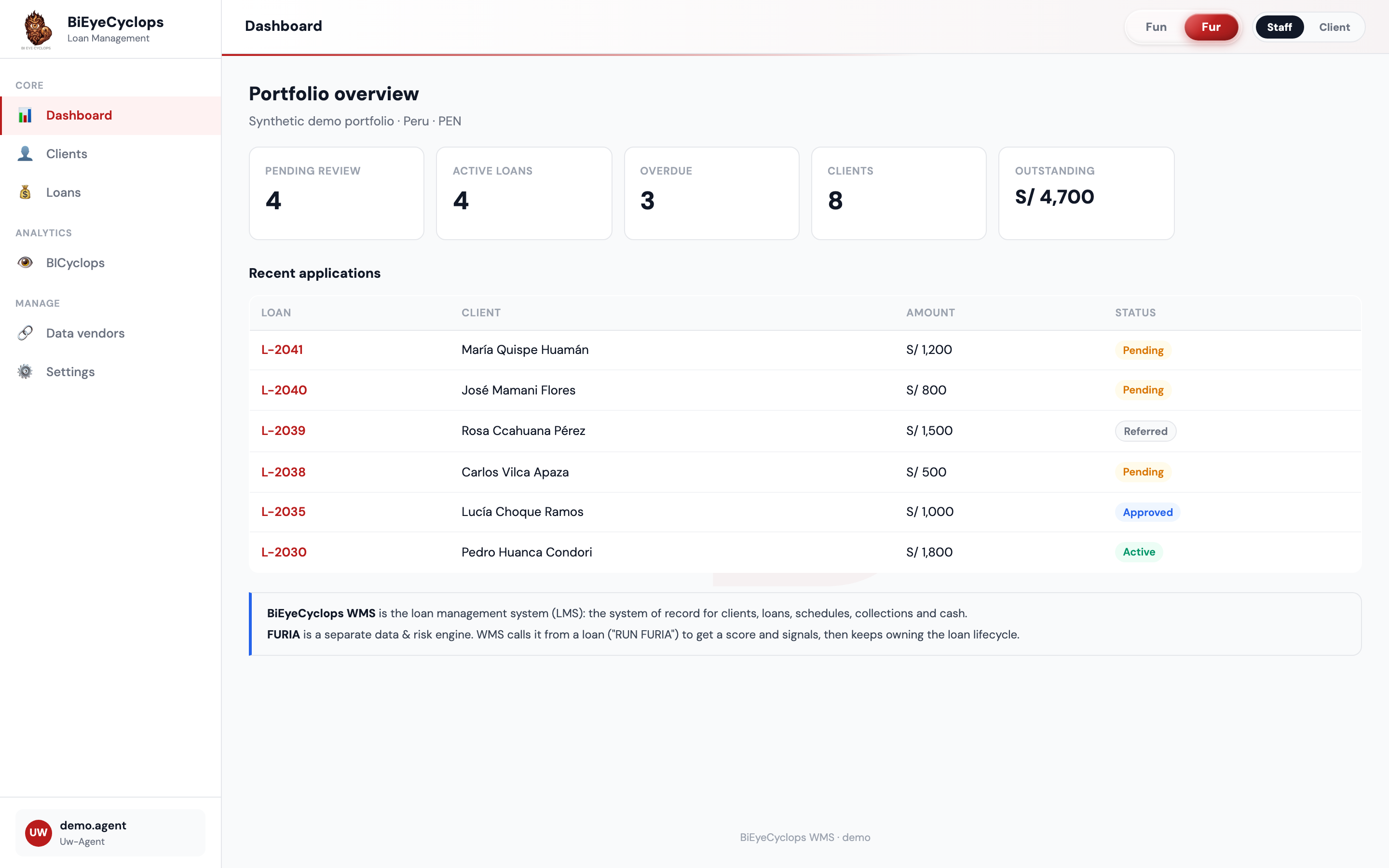Click the Dashboard page title

283,26
